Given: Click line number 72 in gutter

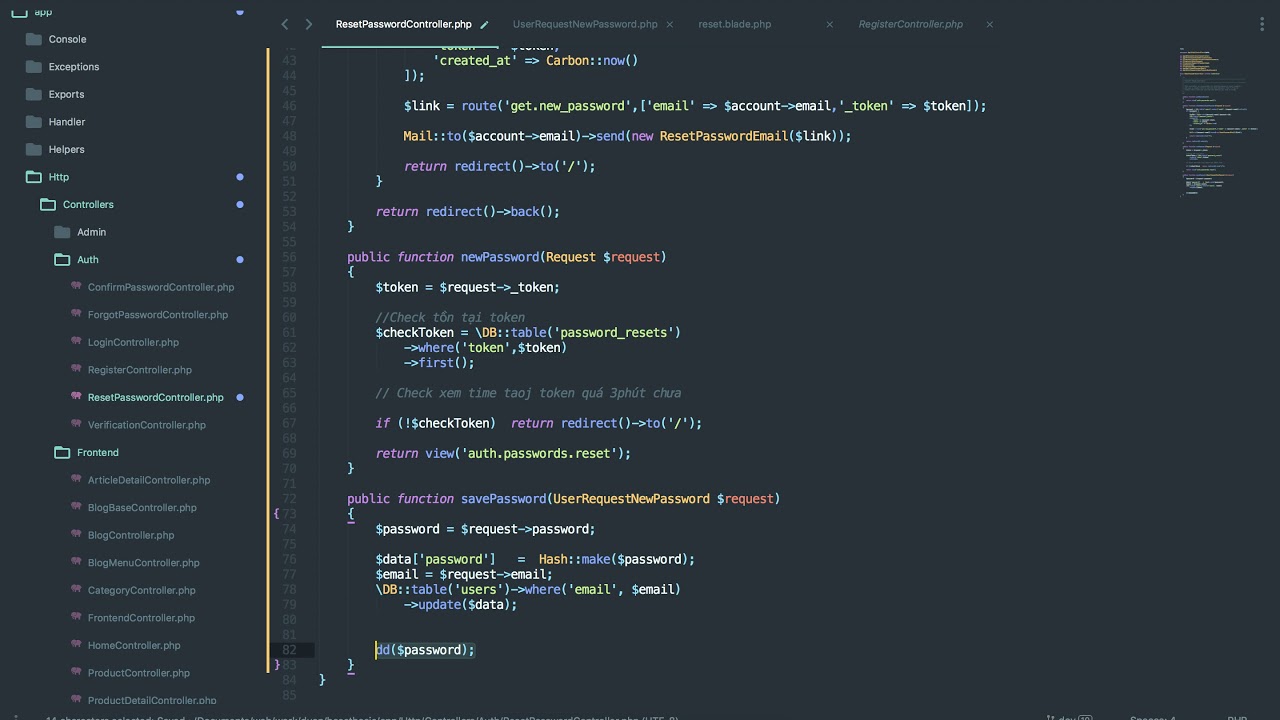Looking at the screenshot, I should click(290, 498).
